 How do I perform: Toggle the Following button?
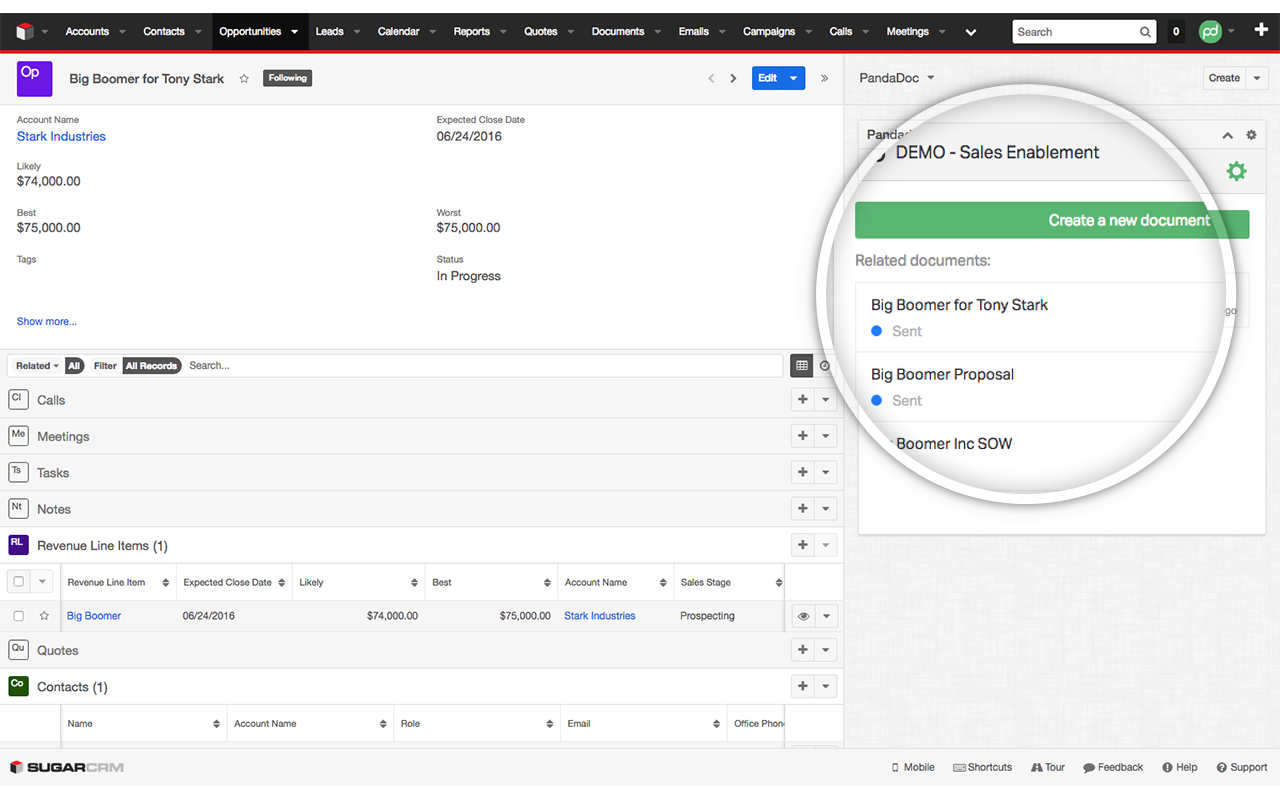[288, 78]
